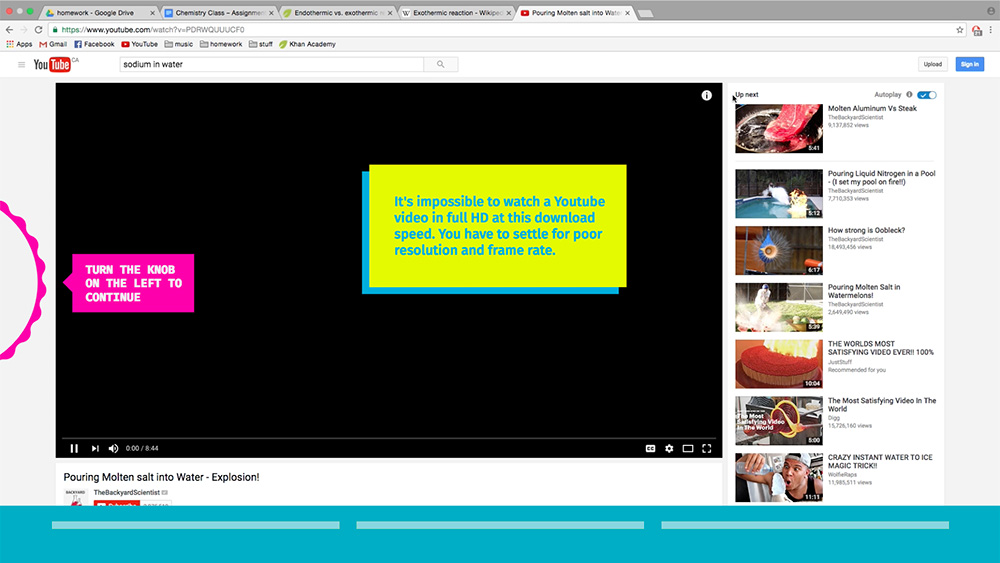Click the Upload button
The height and width of the screenshot is (563, 1000).
[x=932, y=64]
